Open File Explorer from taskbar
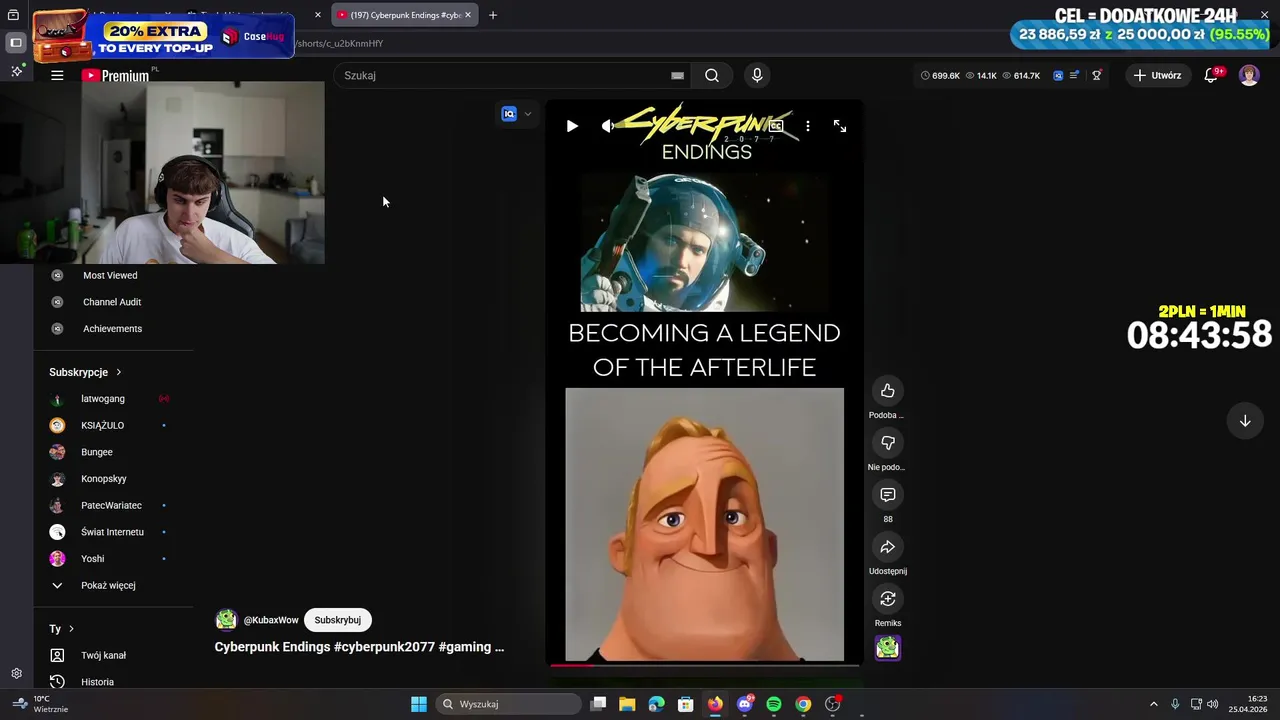Image resolution: width=1280 pixels, height=720 pixels. (627, 704)
